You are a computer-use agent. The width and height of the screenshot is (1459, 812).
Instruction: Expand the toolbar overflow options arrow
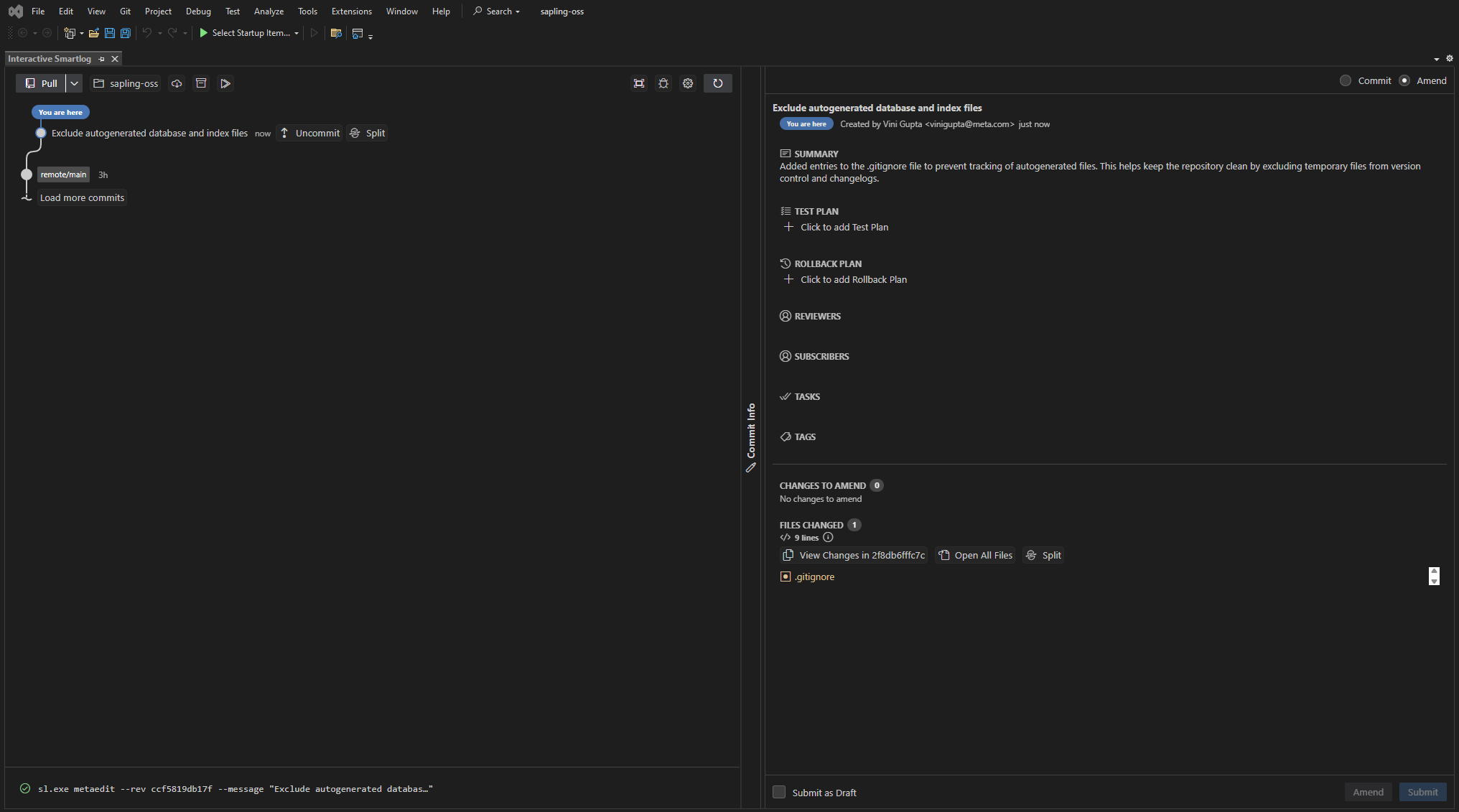[370, 37]
